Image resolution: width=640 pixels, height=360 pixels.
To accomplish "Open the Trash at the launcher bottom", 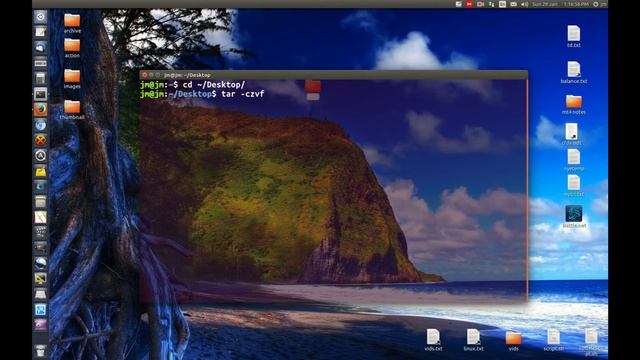I will click(40, 350).
